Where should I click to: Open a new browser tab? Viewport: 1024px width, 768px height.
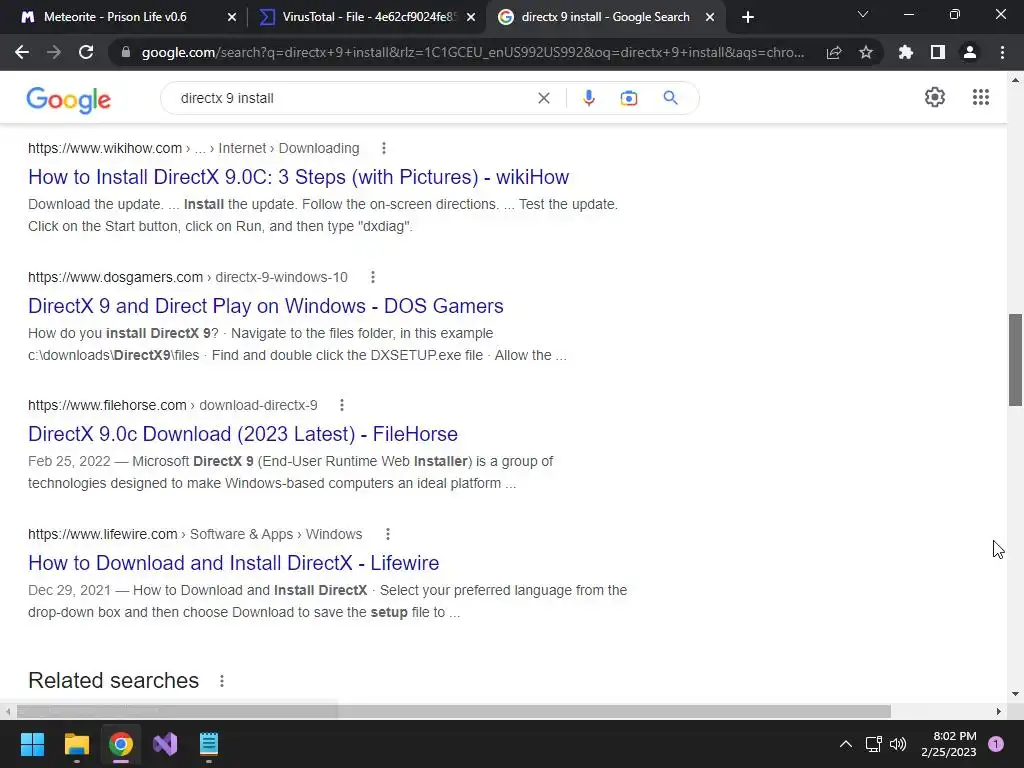click(x=748, y=17)
